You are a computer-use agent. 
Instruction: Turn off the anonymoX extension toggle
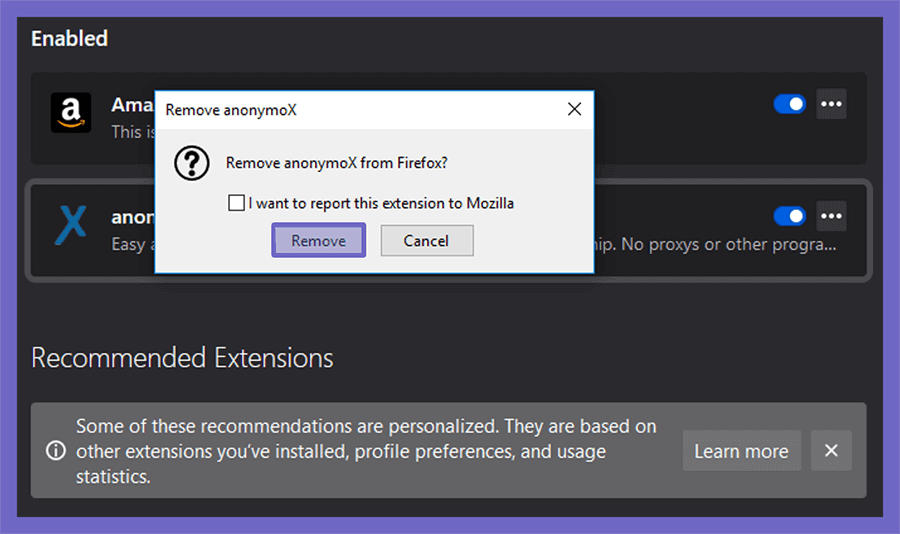click(x=790, y=216)
